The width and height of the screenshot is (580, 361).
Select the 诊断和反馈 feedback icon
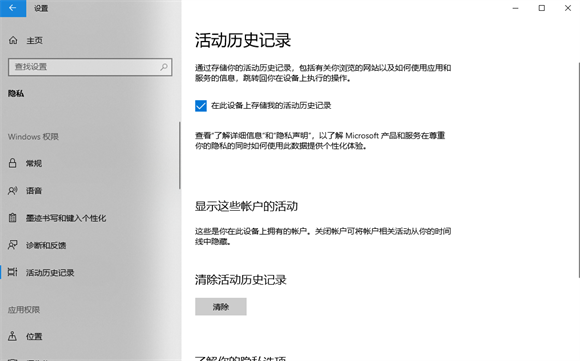pyautogui.click(x=13, y=245)
